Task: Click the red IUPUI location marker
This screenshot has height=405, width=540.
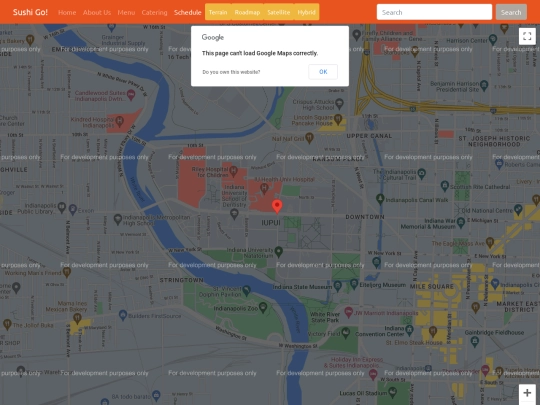Action: pos(277,206)
